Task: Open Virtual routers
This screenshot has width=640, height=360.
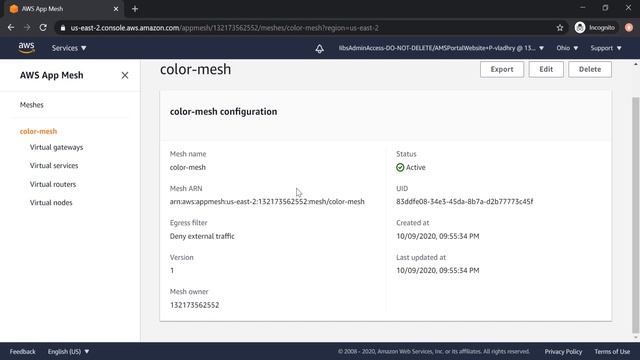Action: click(53, 184)
